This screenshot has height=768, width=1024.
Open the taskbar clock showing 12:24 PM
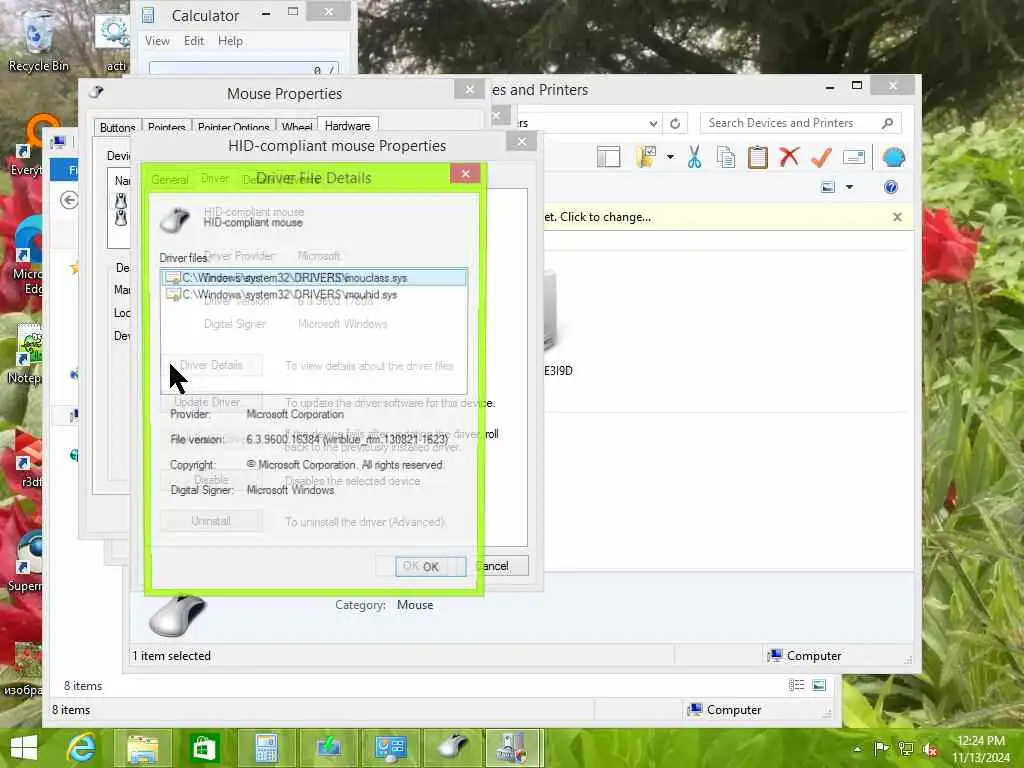(981, 749)
